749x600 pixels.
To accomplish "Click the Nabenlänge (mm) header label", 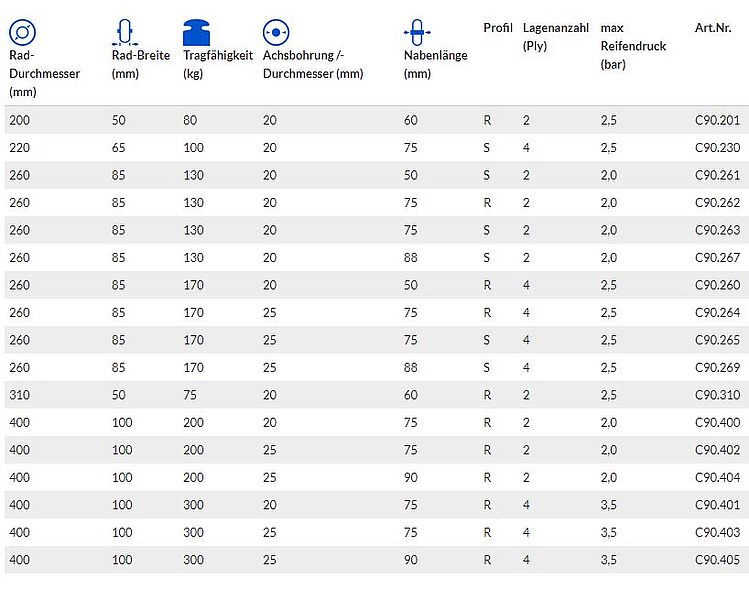I will click(x=436, y=64).
